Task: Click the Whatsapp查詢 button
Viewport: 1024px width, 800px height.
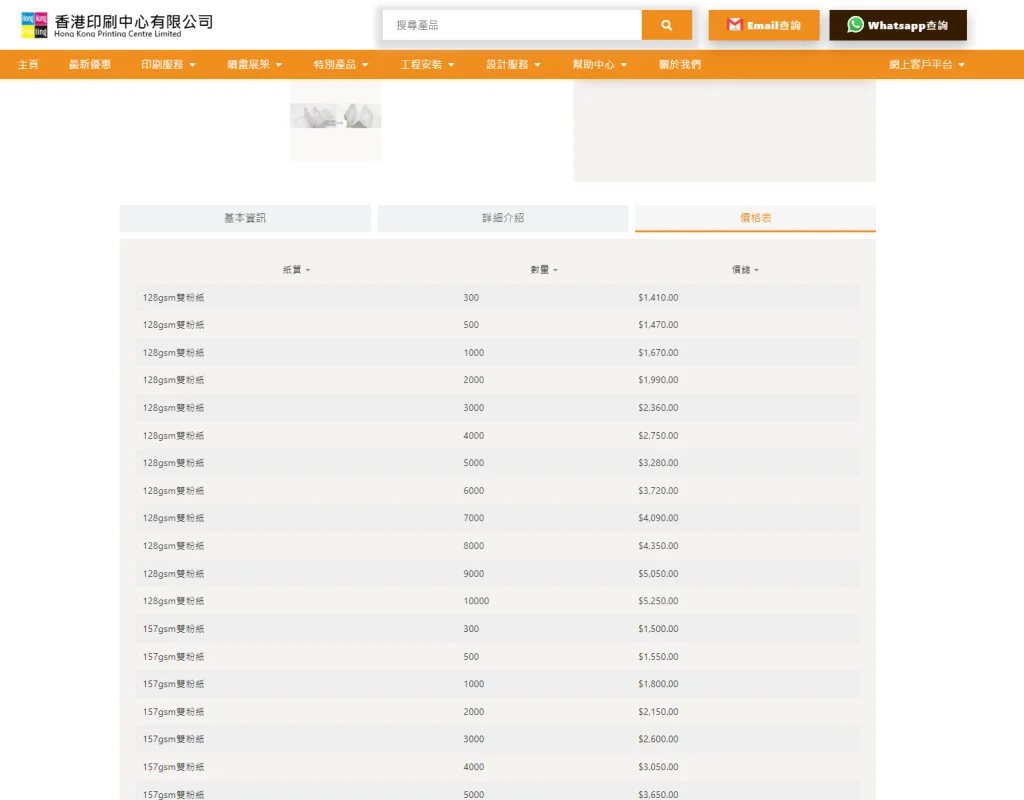Action: click(897, 25)
